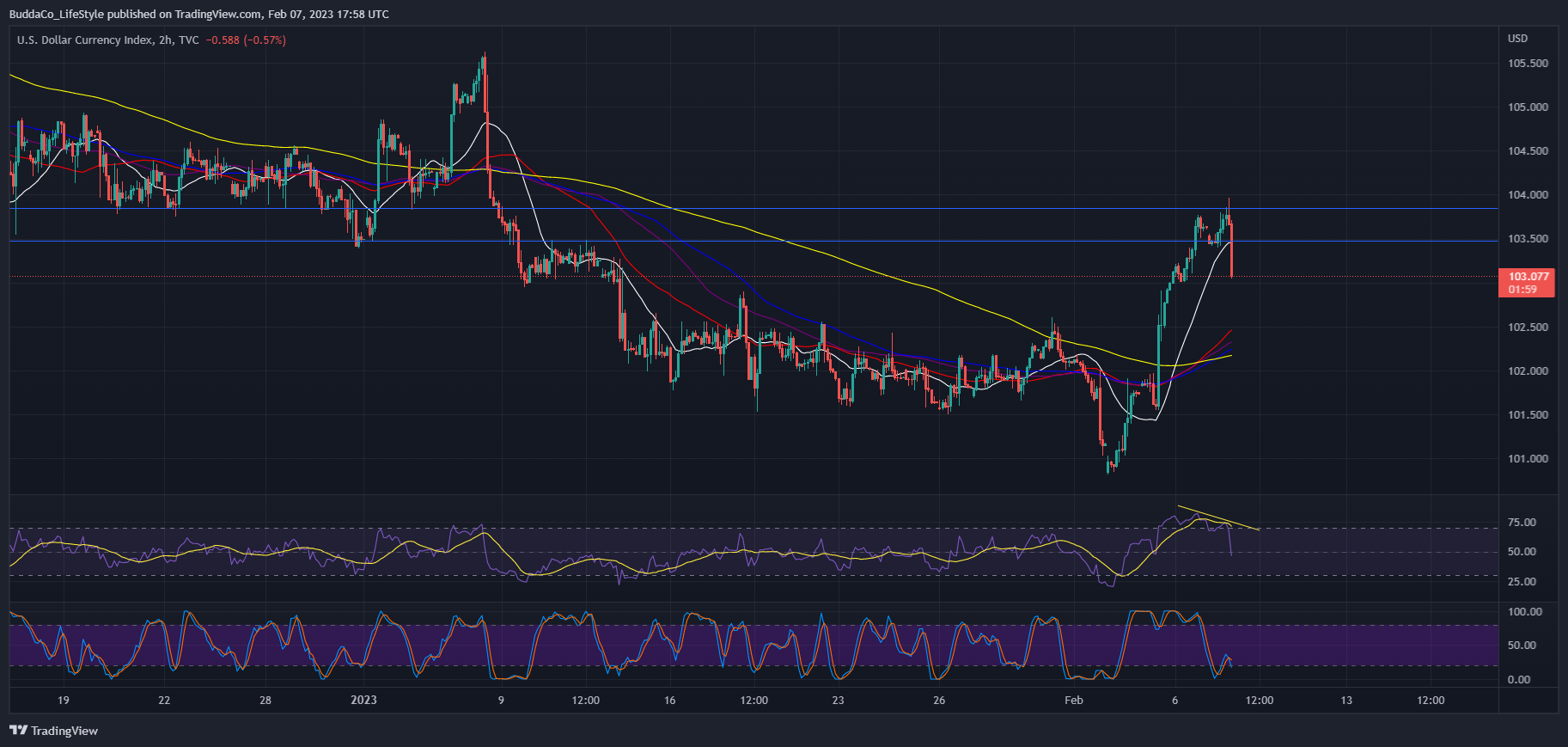Click the 16 date label on time axis
The width and height of the screenshot is (1568, 747).
670,700
